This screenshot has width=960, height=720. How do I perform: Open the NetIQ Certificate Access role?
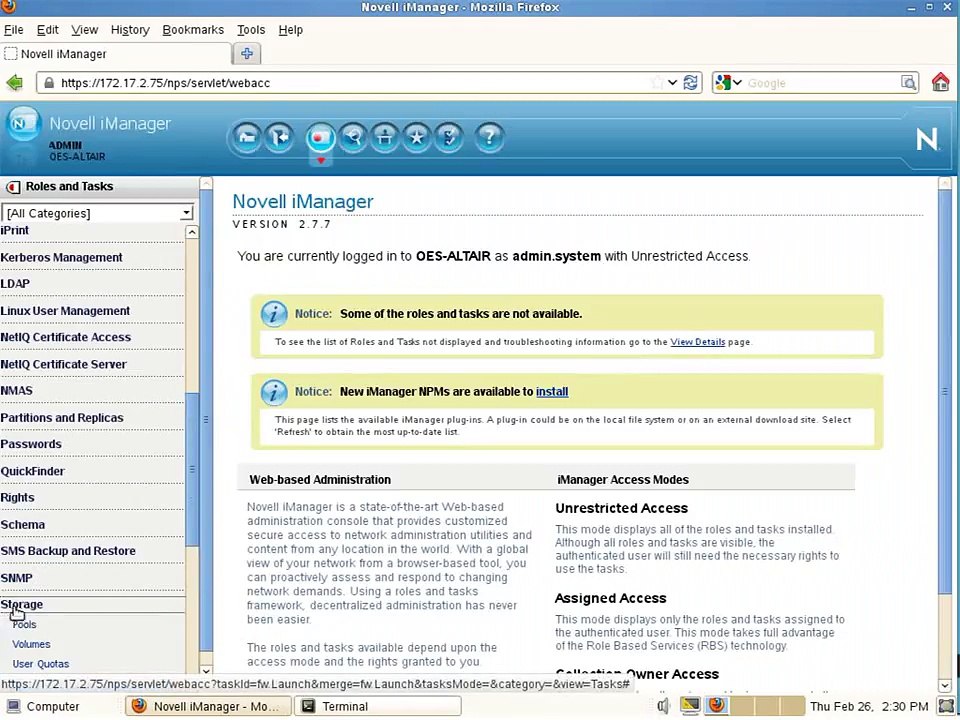click(x=66, y=337)
